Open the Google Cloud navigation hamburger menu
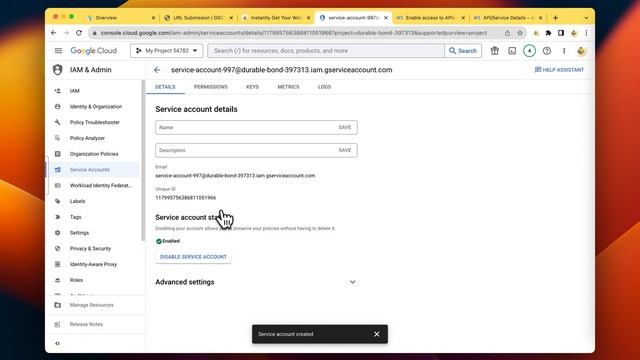Viewport: 640px width, 360px height. (x=58, y=51)
